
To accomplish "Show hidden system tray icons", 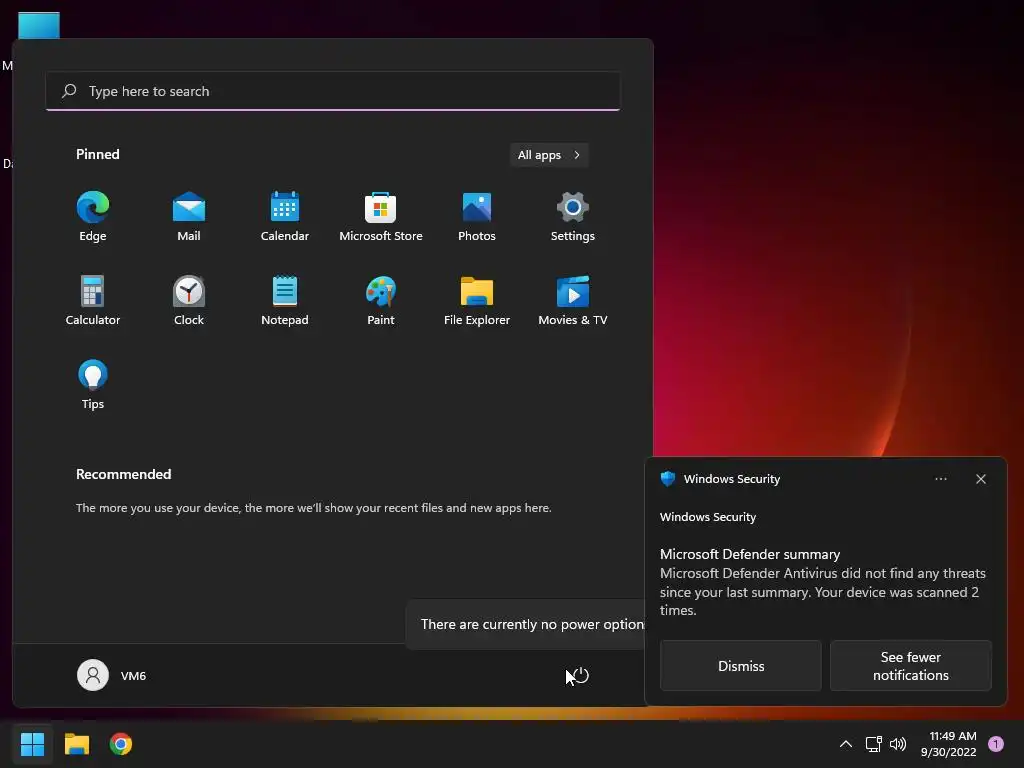I will 845,744.
